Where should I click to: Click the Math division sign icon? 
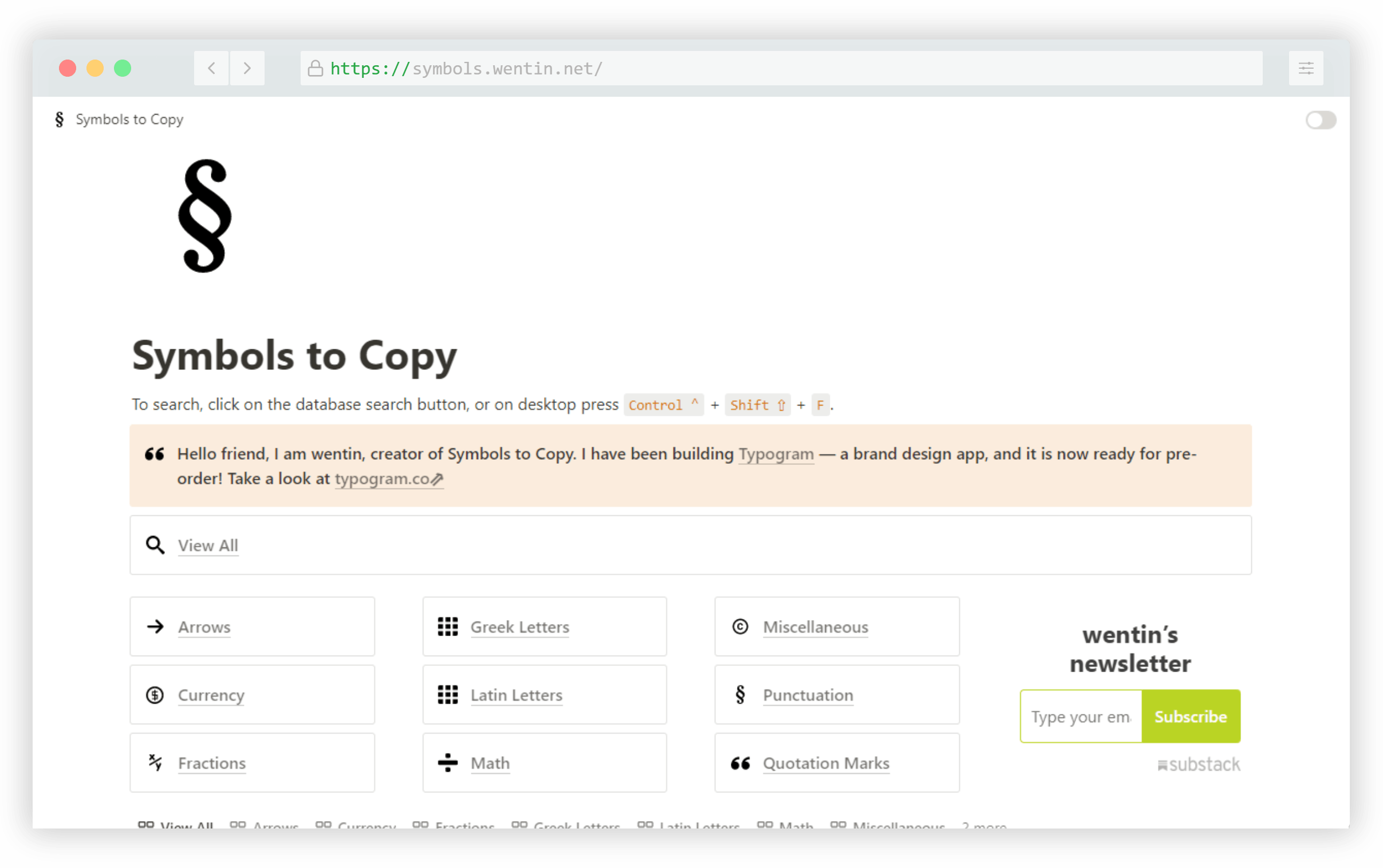[x=448, y=763]
